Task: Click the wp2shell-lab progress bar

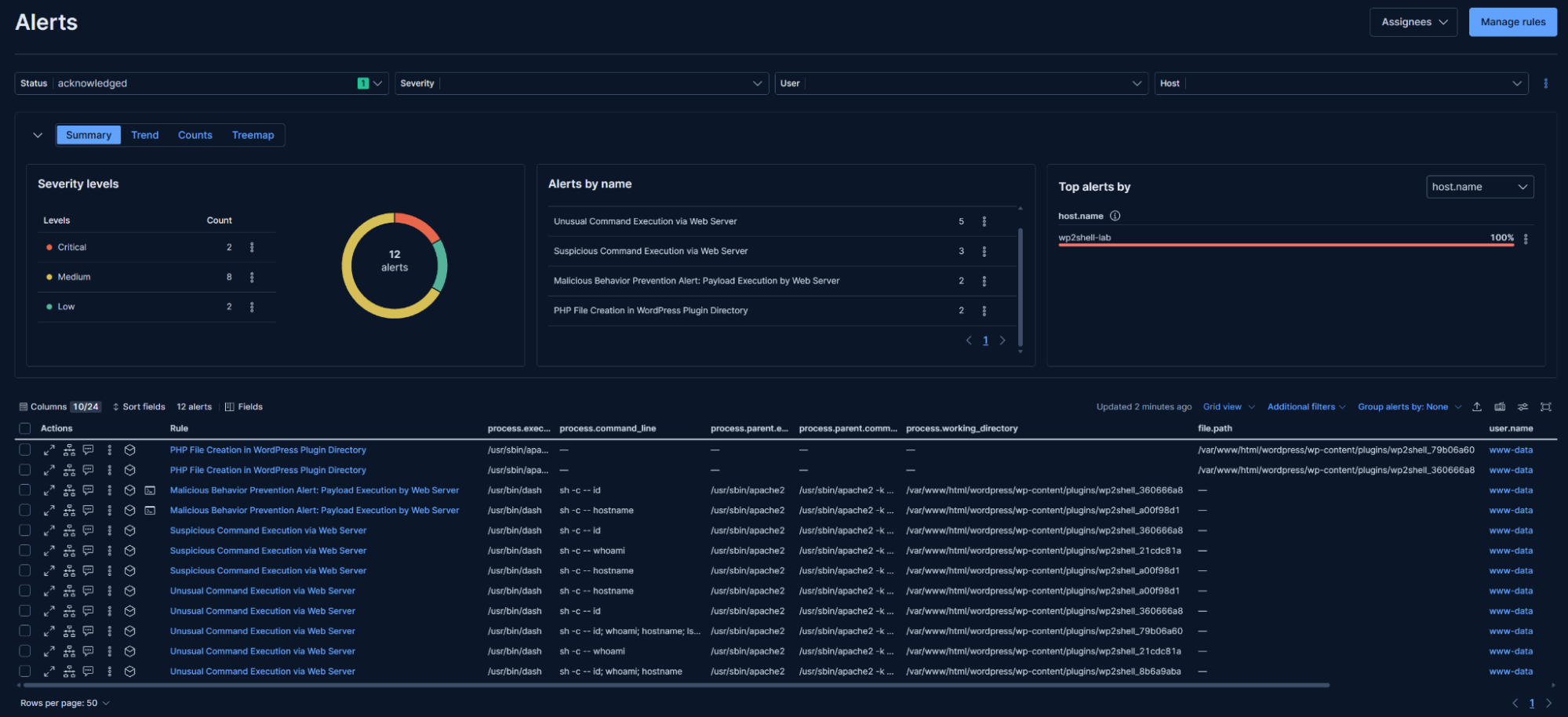Action: pyautogui.click(x=1286, y=245)
